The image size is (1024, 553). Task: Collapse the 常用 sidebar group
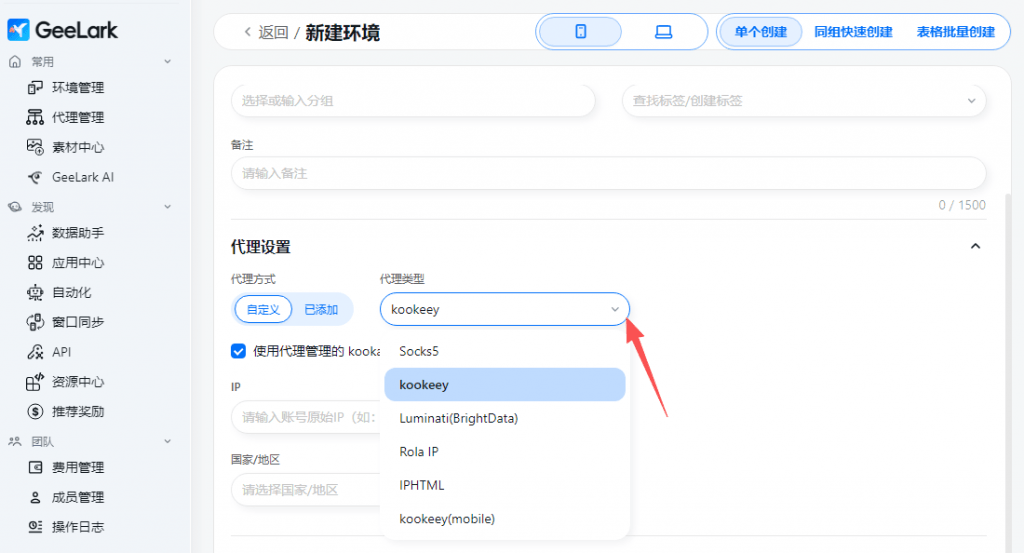167,62
